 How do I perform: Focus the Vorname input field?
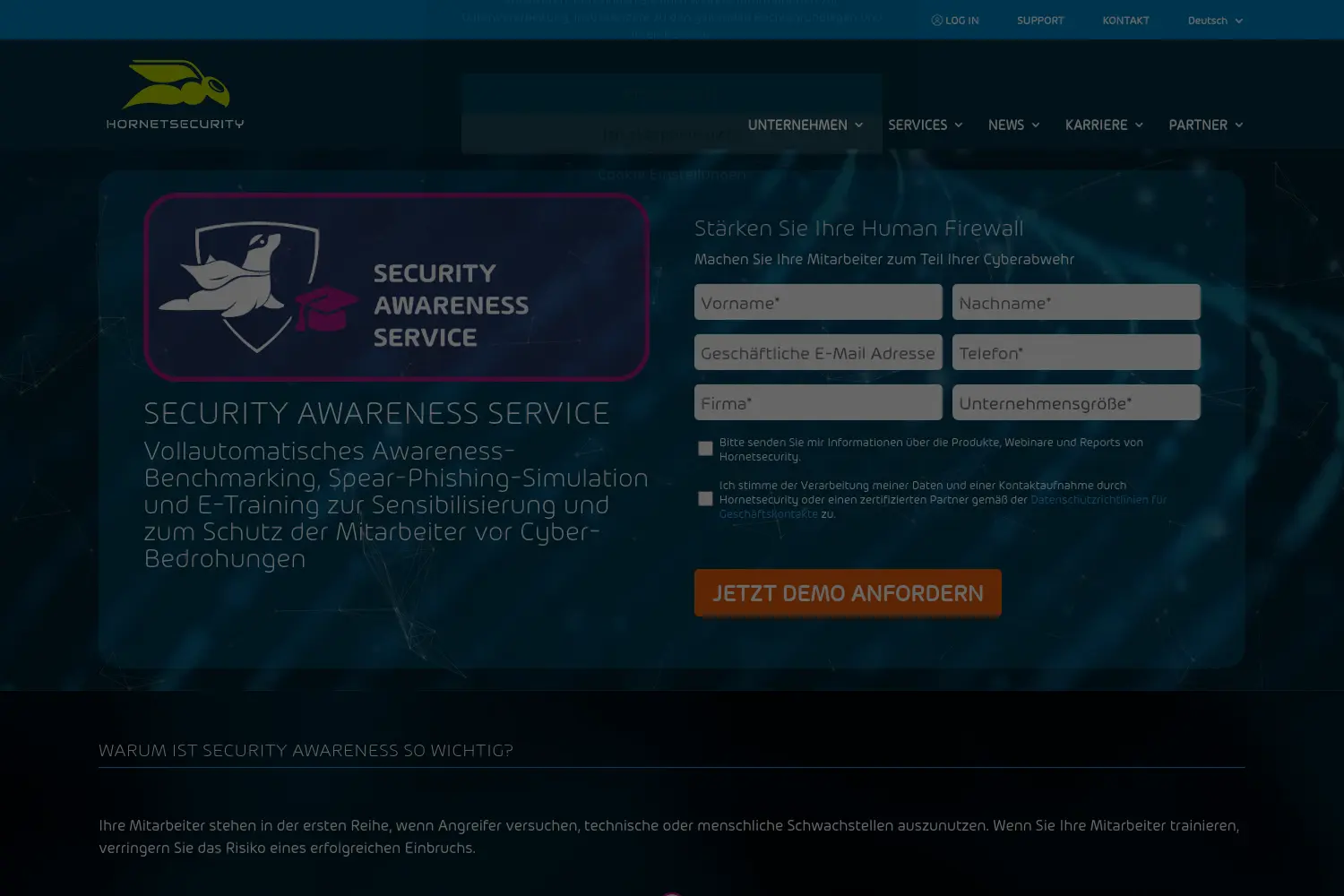[818, 302]
